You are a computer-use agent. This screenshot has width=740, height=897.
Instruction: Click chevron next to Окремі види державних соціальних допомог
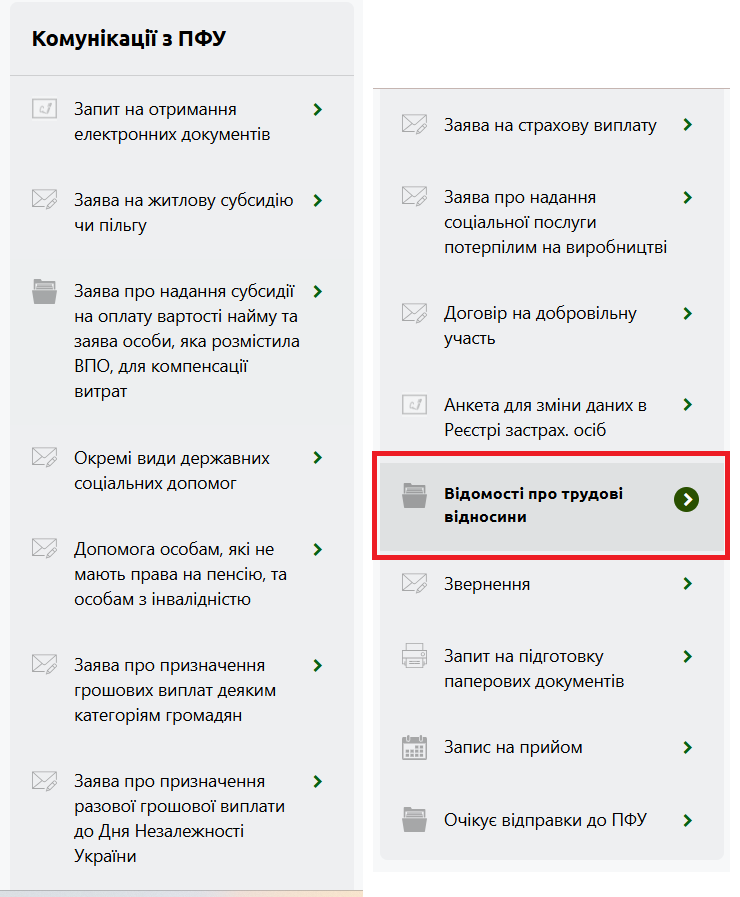pyautogui.click(x=317, y=458)
